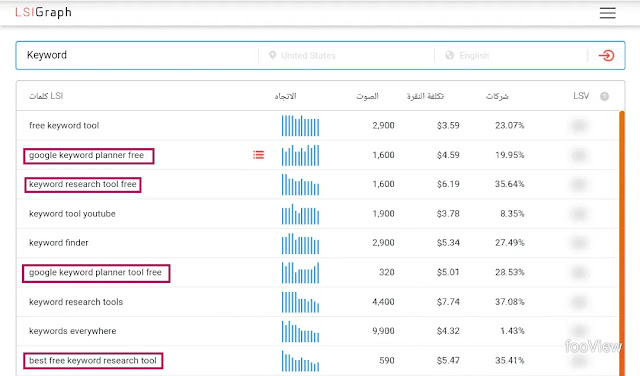Click the LSI كلمات column header
The height and width of the screenshot is (376, 640).
pos(46,96)
